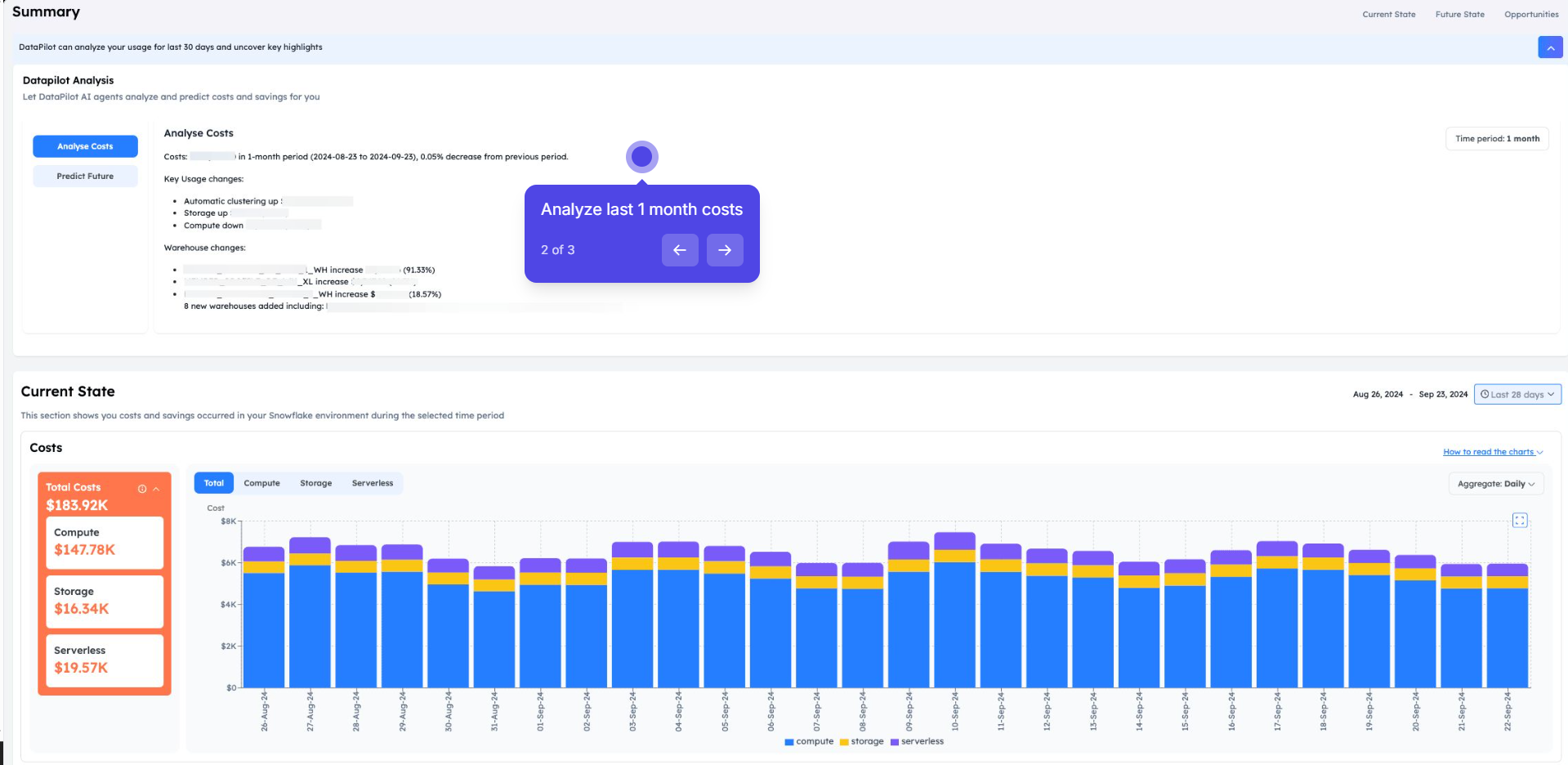
Task: Click the (18.57%) warehouse increase row
Action: pyautogui.click(x=312, y=294)
